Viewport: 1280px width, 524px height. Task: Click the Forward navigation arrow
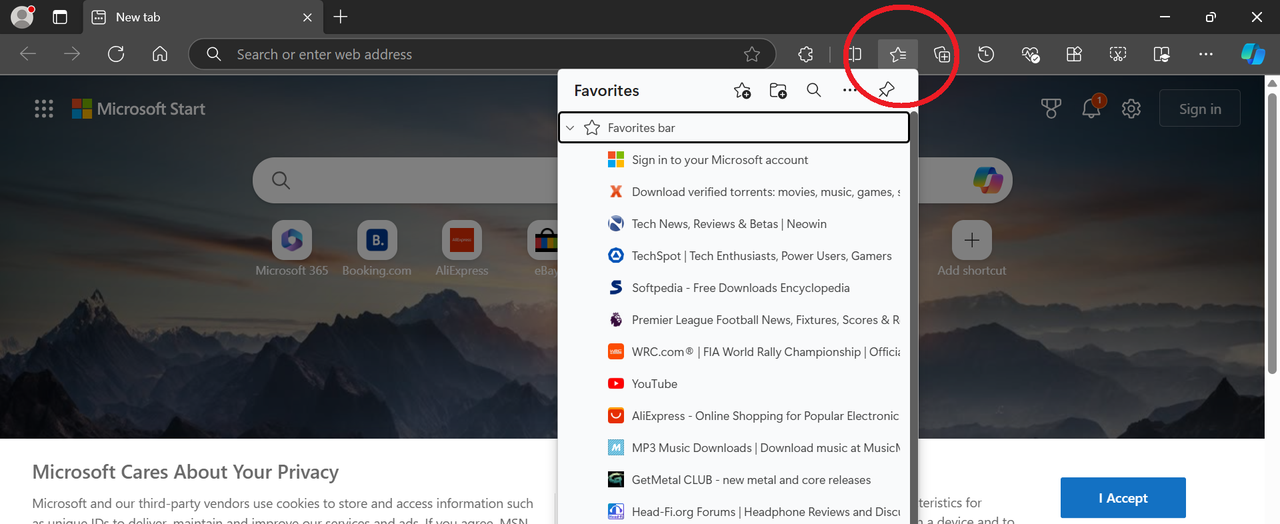click(72, 54)
